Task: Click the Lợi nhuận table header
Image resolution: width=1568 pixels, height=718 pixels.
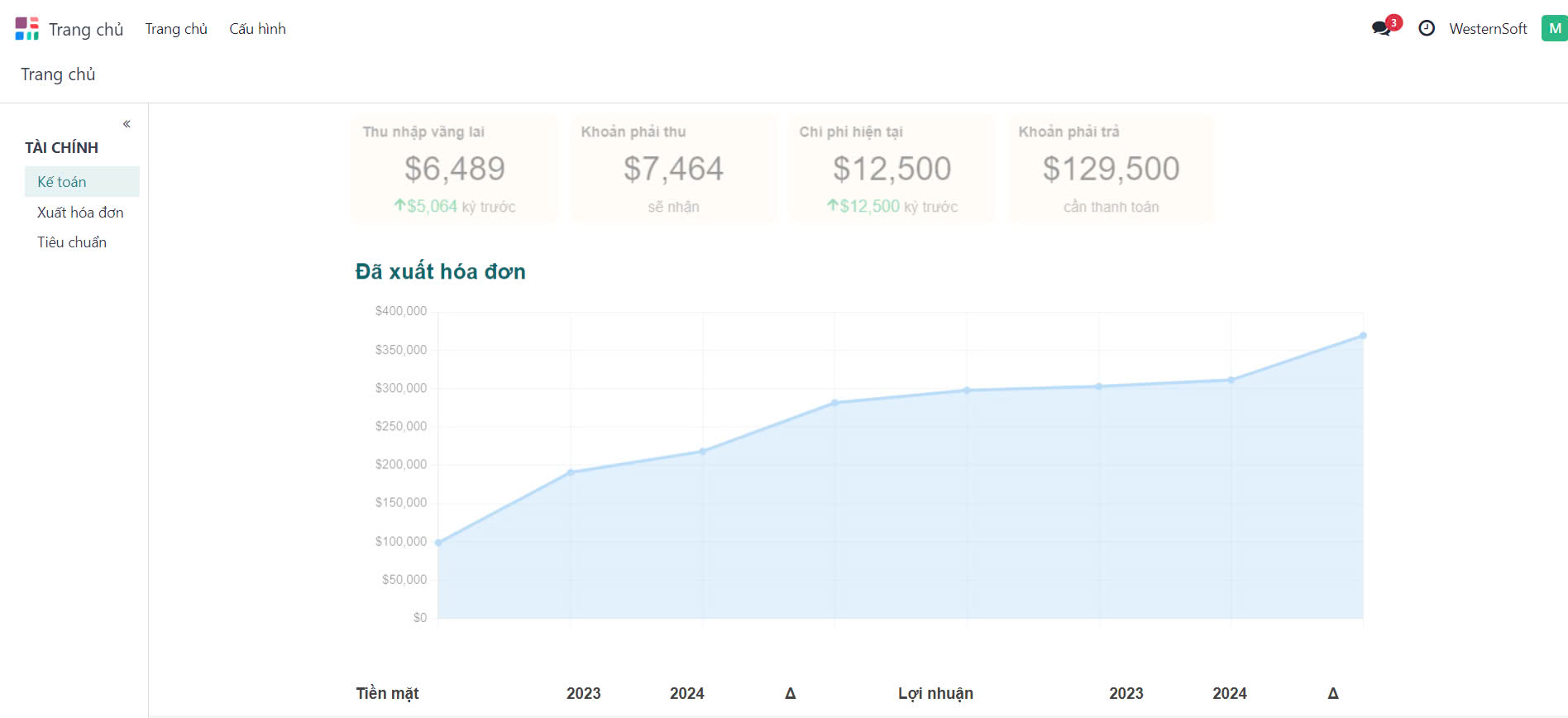Action: coord(935,693)
